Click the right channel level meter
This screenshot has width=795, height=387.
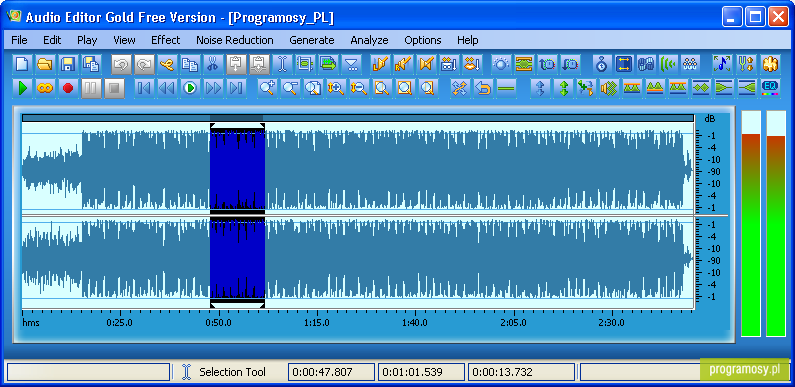coord(776,223)
